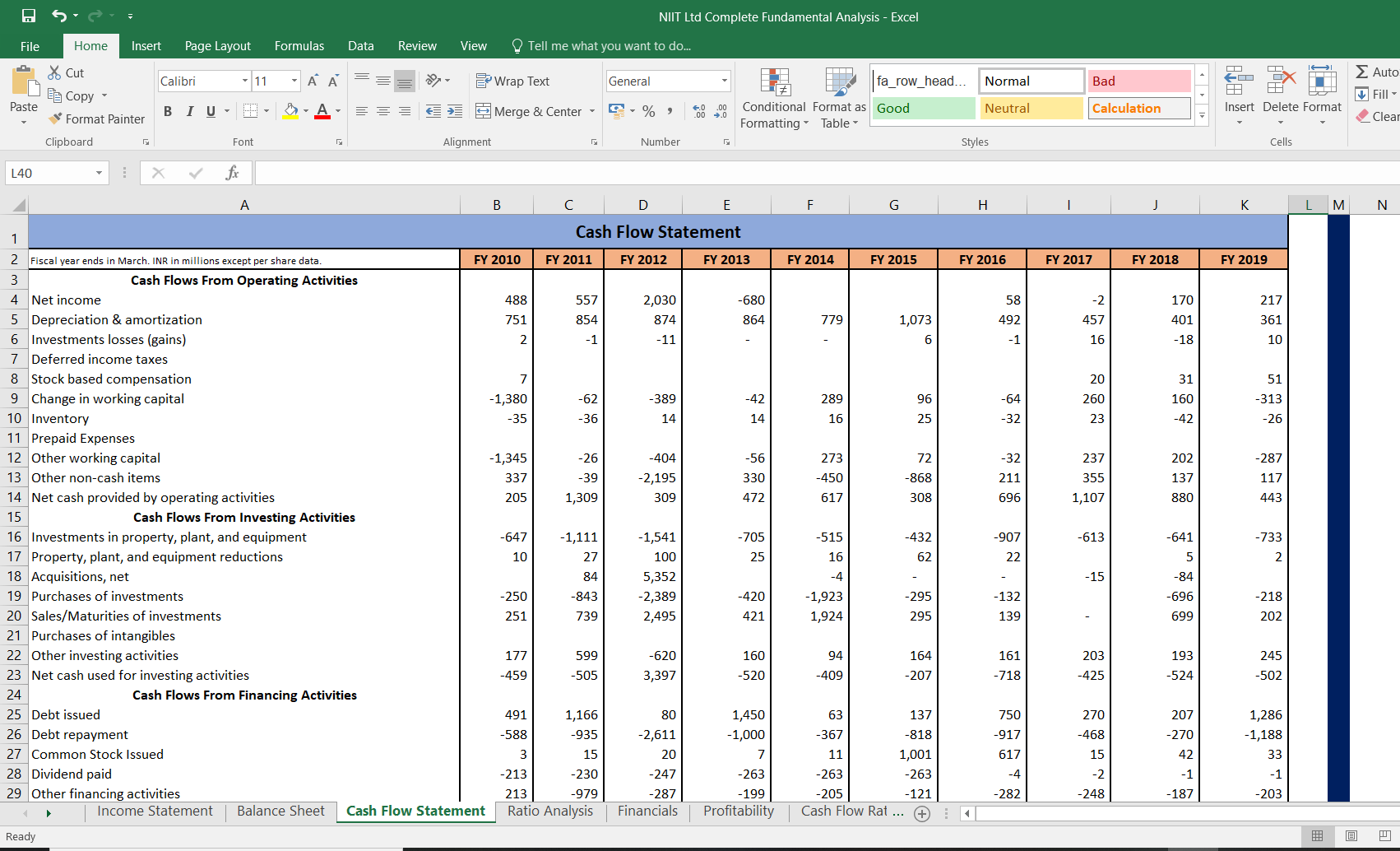Screen dimensions: 1400x851
Task: Select the Format Painter brush
Action: [x=55, y=119]
